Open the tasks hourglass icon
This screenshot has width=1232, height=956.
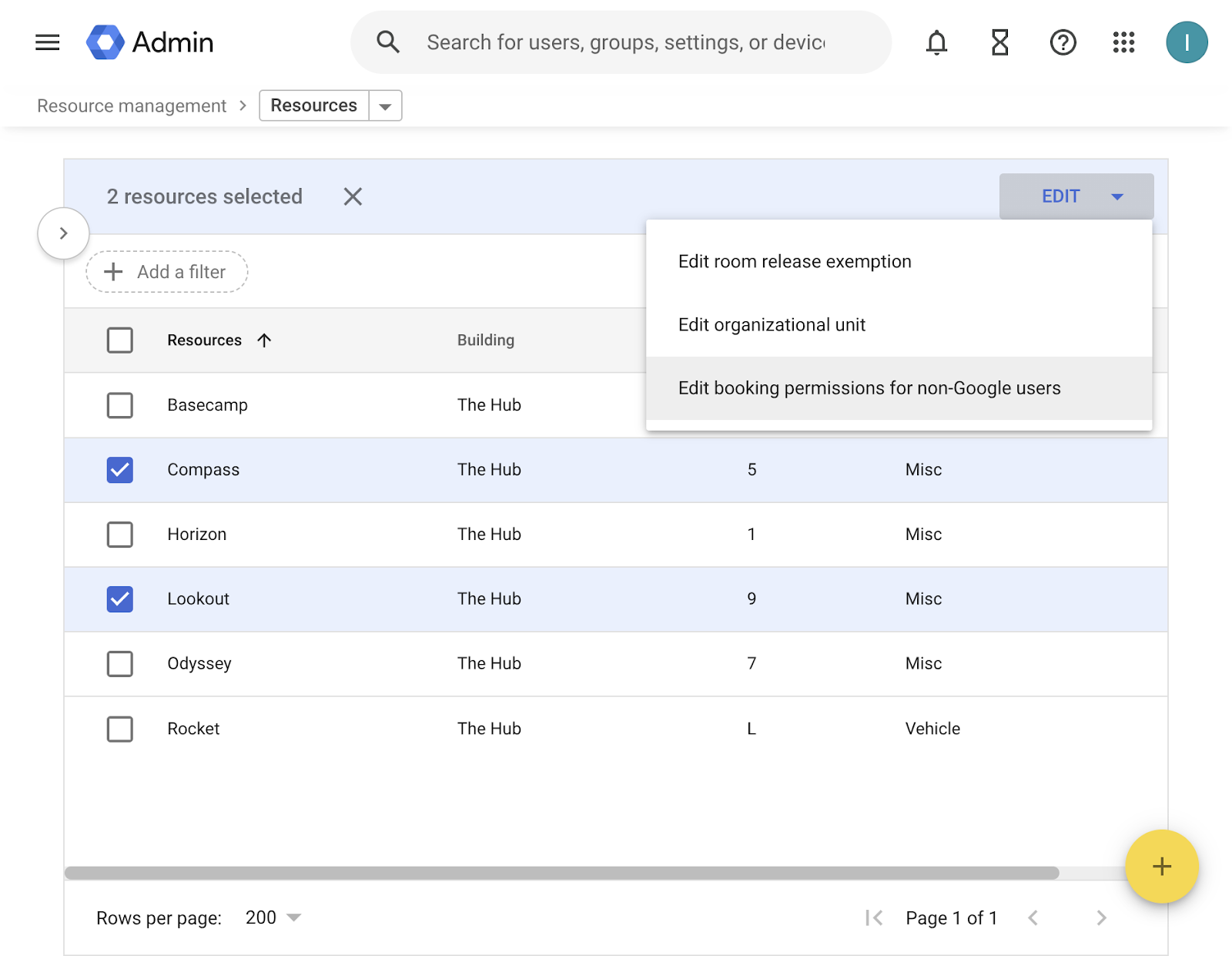pyautogui.click(x=999, y=42)
